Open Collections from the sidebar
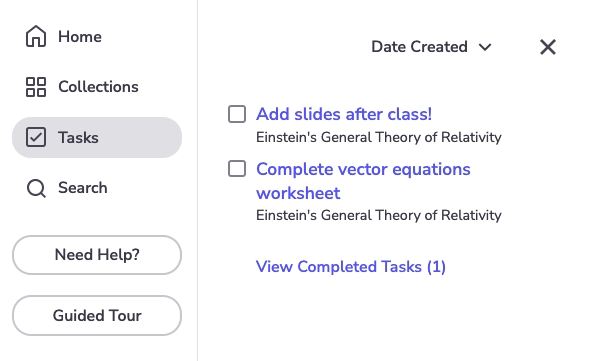The width and height of the screenshot is (594, 361). coord(98,87)
